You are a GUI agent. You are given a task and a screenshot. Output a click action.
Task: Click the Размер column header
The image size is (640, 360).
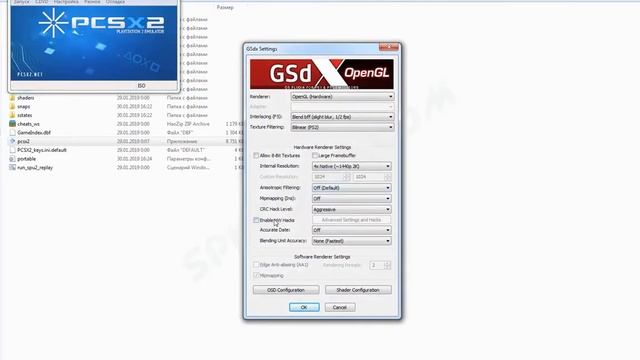[x=225, y=7]
